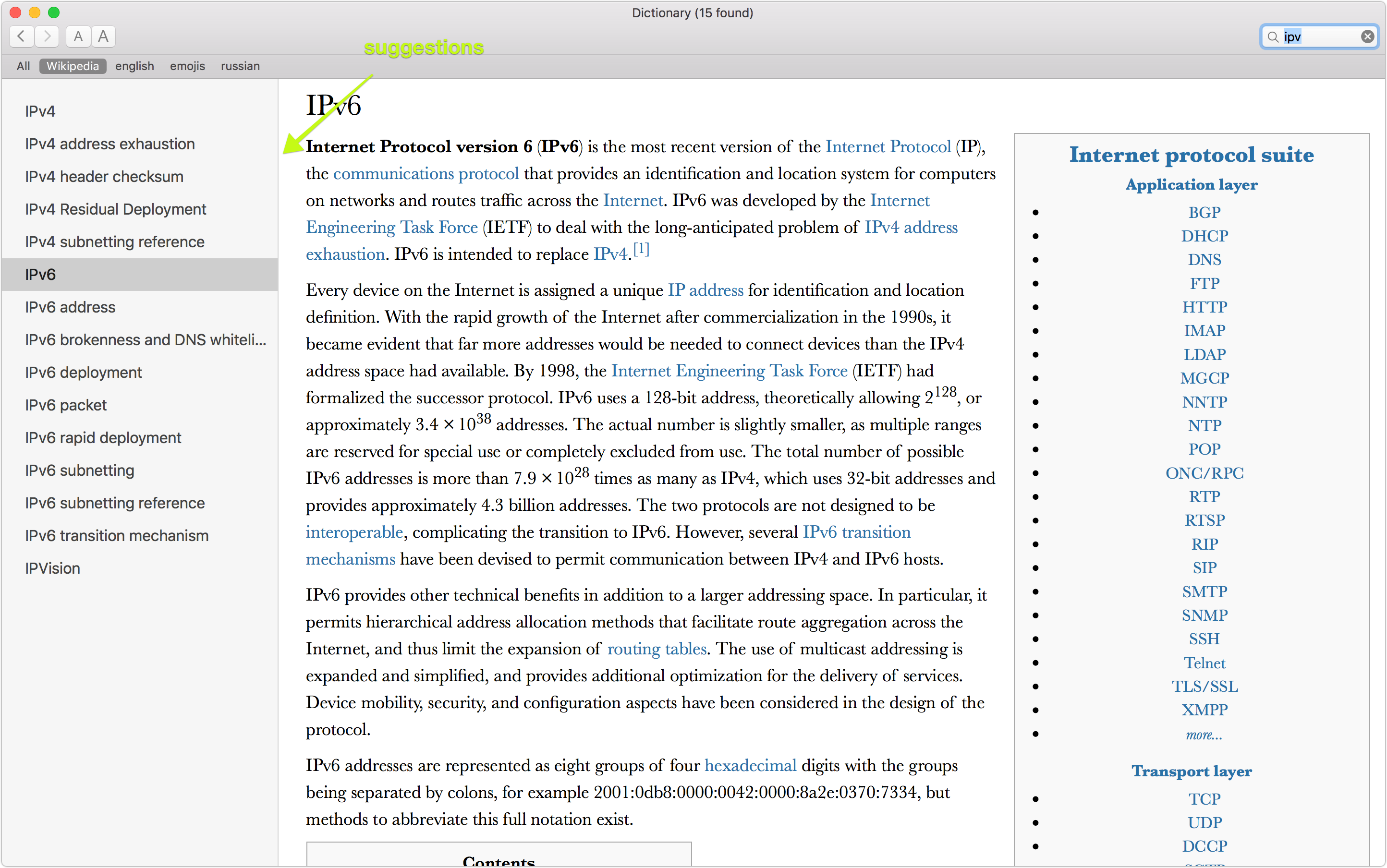Click the back navigation arrow
The image size is (1387, 868).
pos(21,36)
